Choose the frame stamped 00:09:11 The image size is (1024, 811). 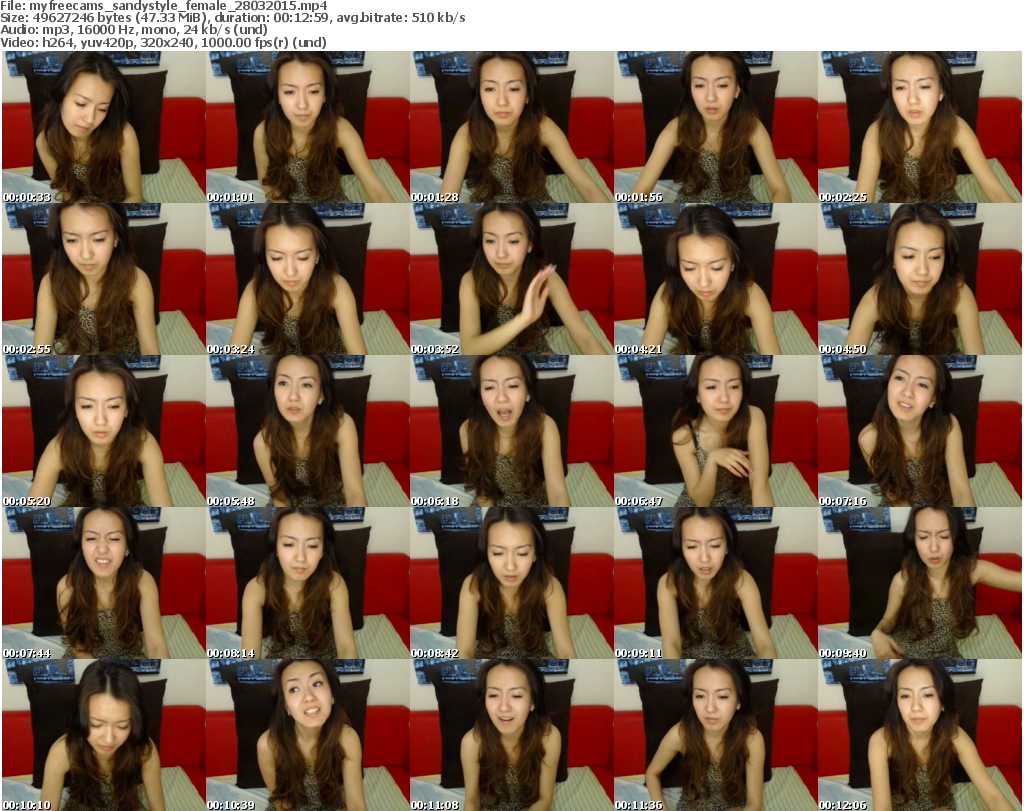(x=716, y=583)
